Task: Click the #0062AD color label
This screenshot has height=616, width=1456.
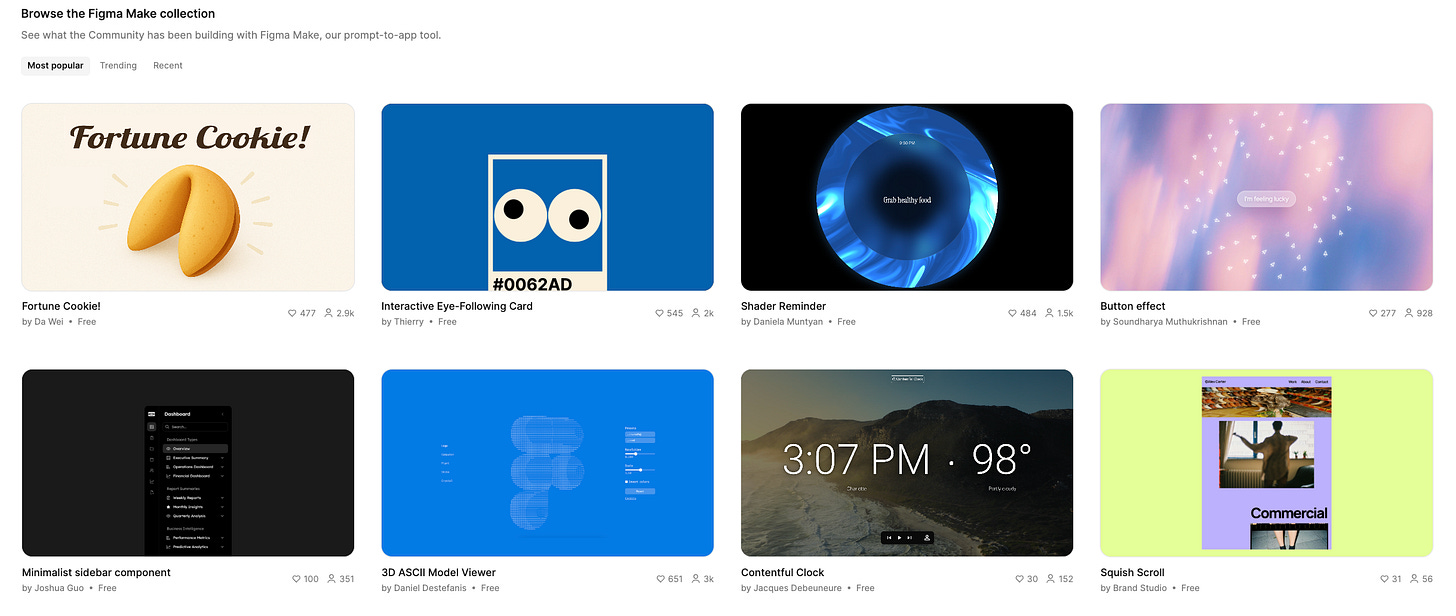Action: click(x=532, y=284)
